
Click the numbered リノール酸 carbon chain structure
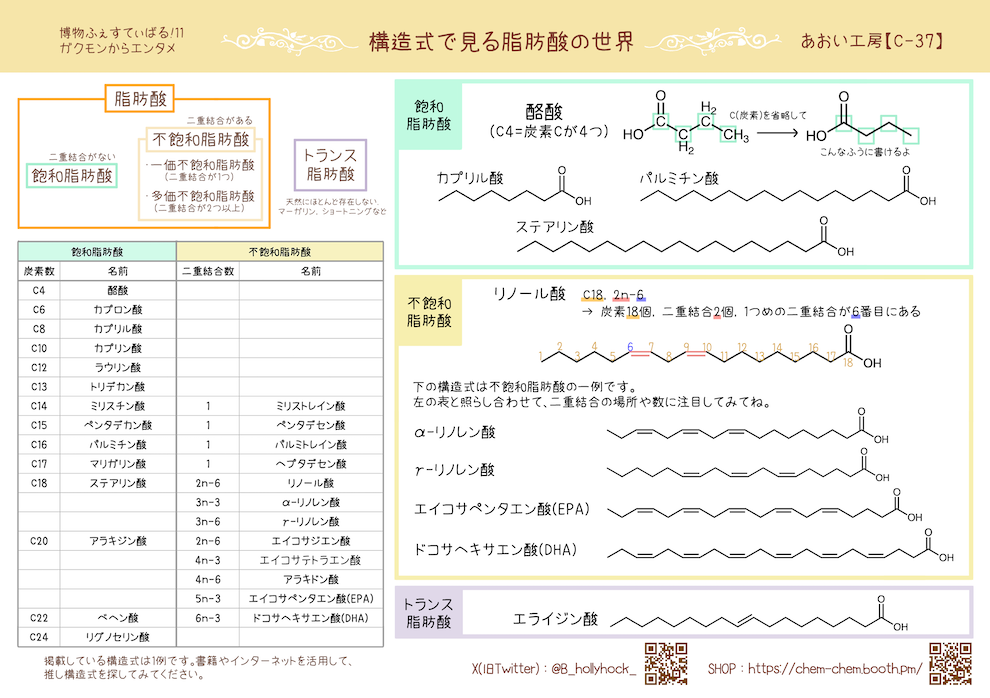point(710,347)
